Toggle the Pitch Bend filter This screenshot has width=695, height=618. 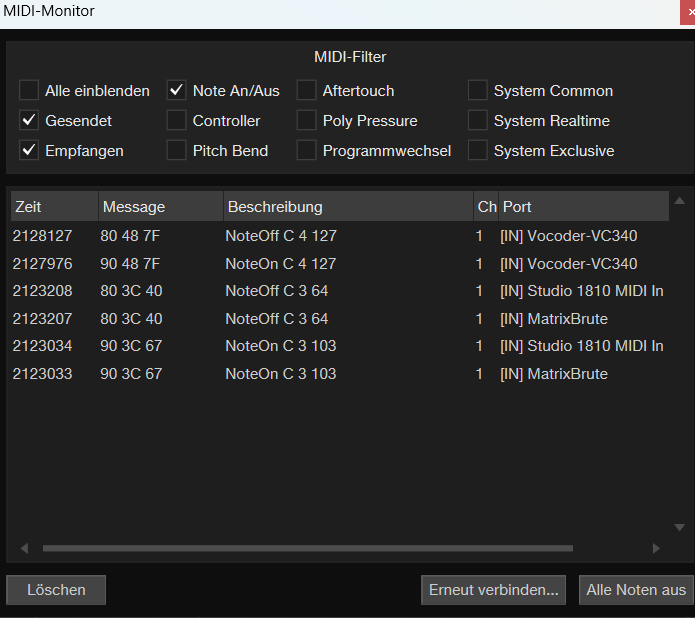coord(177,151)
